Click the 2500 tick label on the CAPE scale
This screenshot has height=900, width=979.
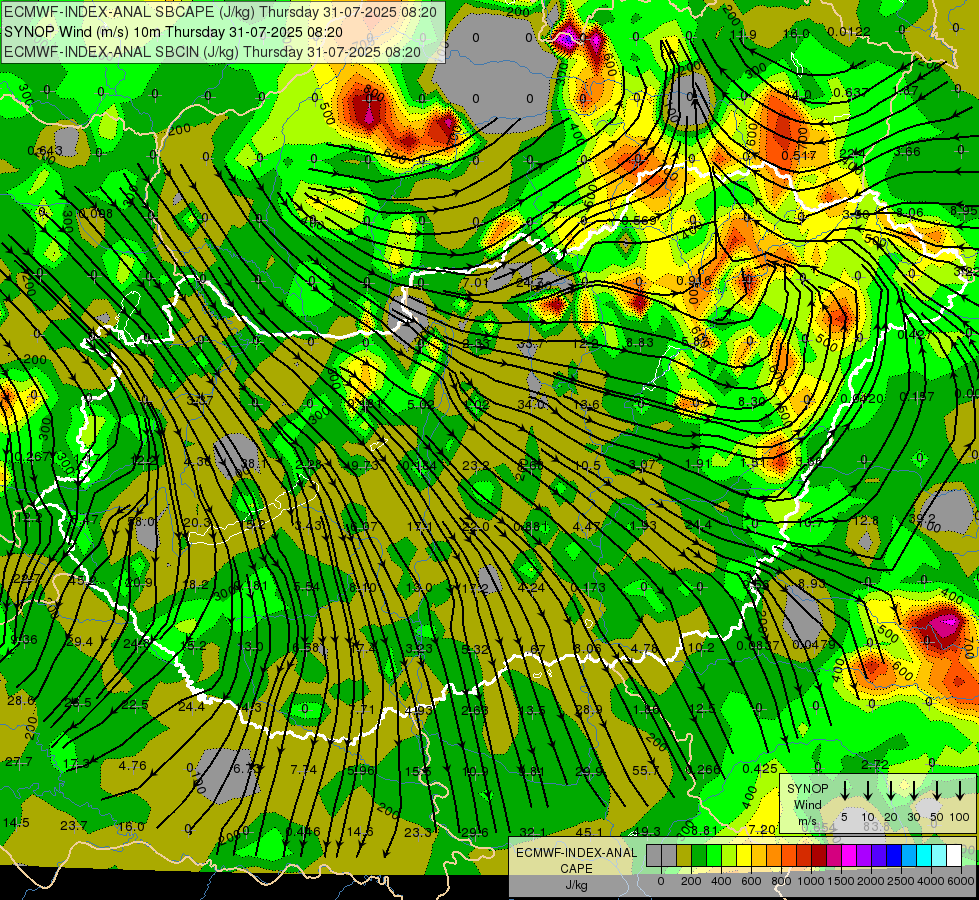(x=901, y=881)
